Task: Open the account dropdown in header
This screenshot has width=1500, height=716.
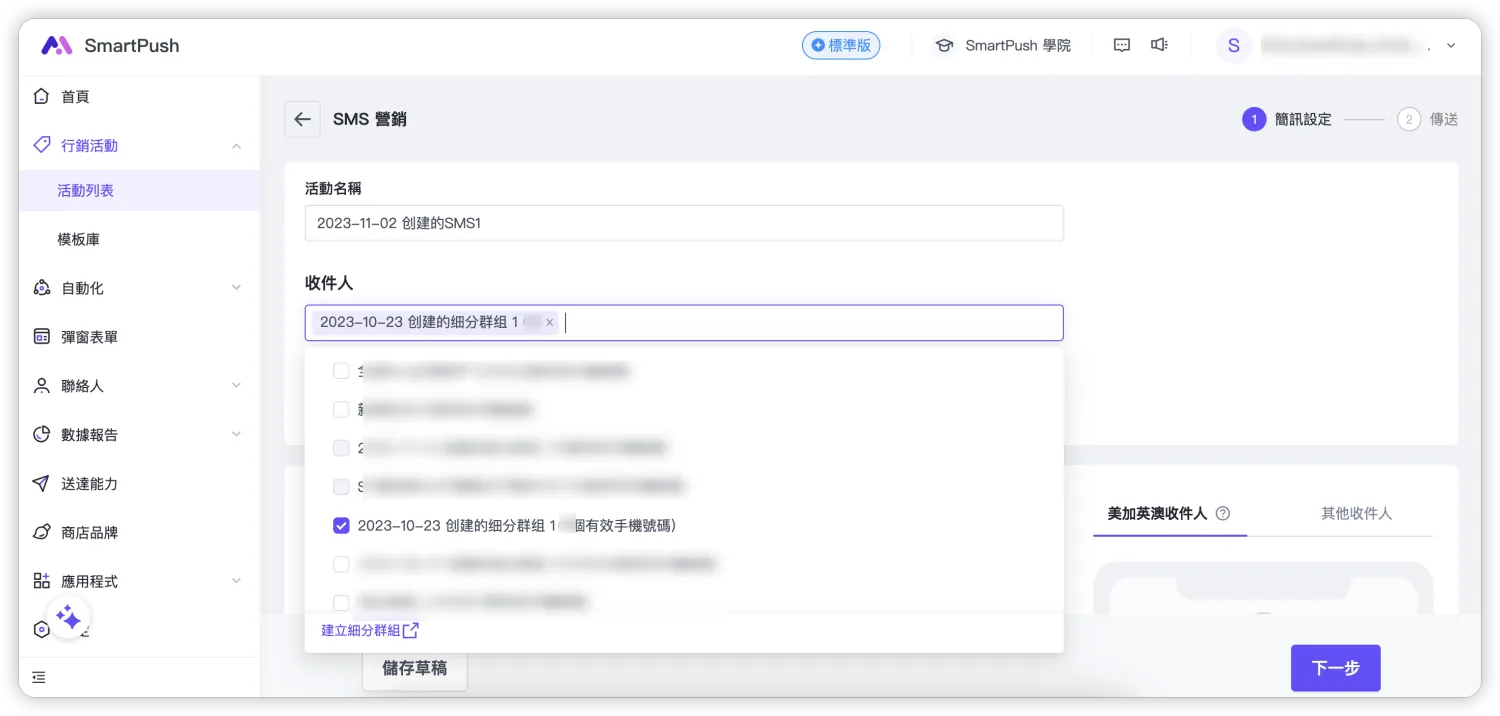Action: [1451, 46]
